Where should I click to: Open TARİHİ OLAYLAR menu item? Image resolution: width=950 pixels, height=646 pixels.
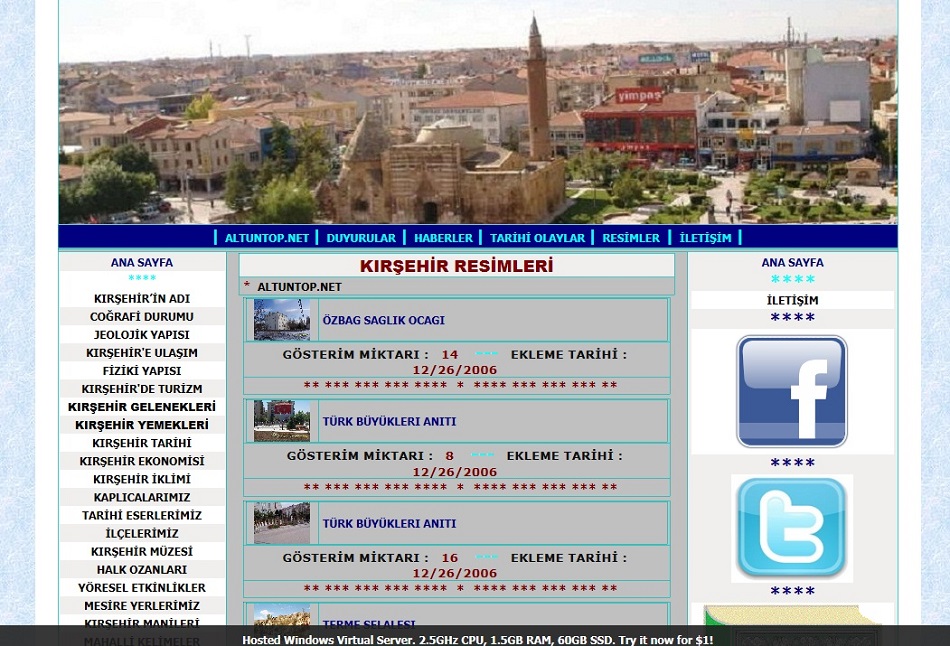tap(537, 238)
